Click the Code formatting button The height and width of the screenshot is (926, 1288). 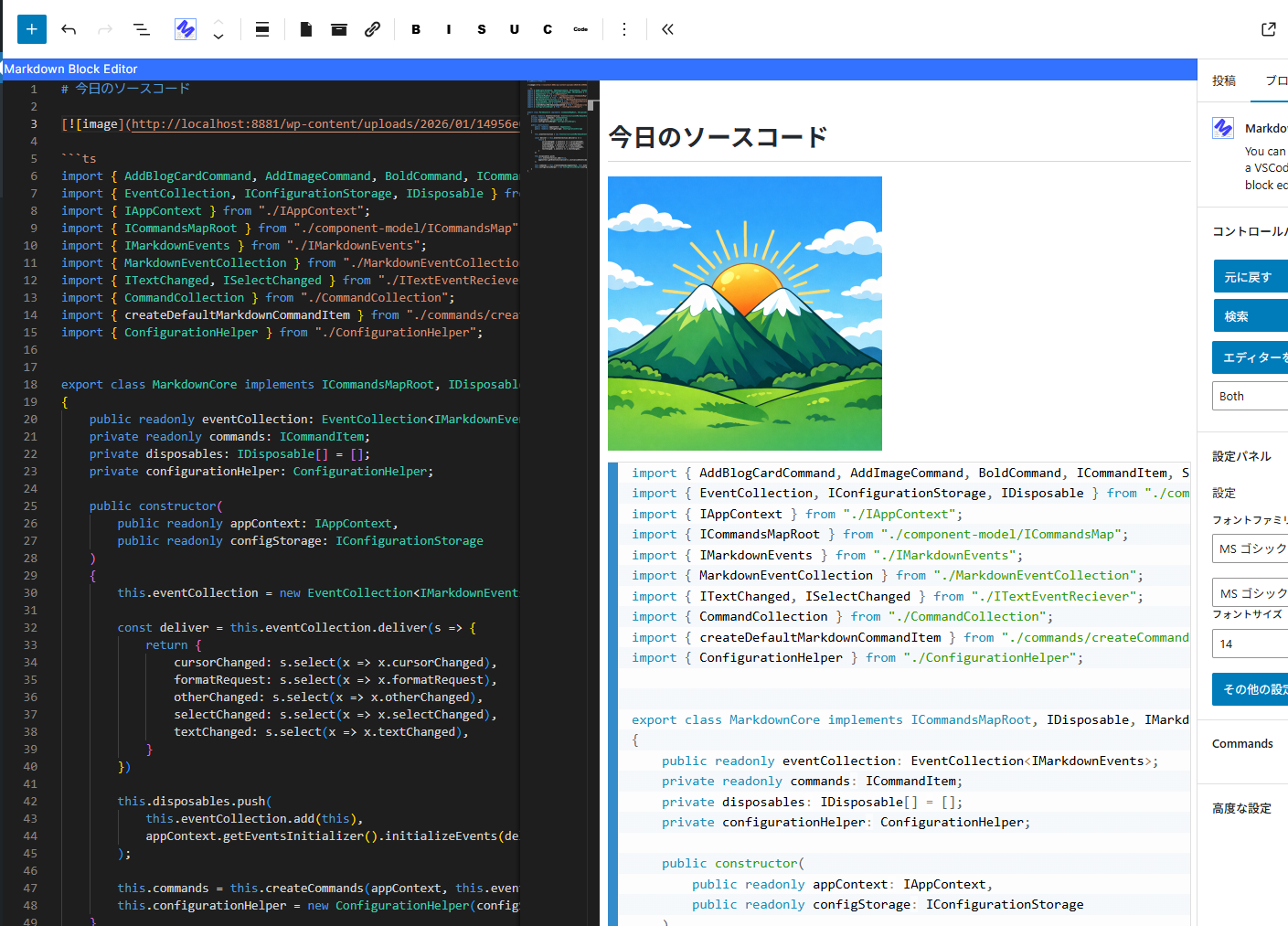pyautogui.click(x=580, y=29)
